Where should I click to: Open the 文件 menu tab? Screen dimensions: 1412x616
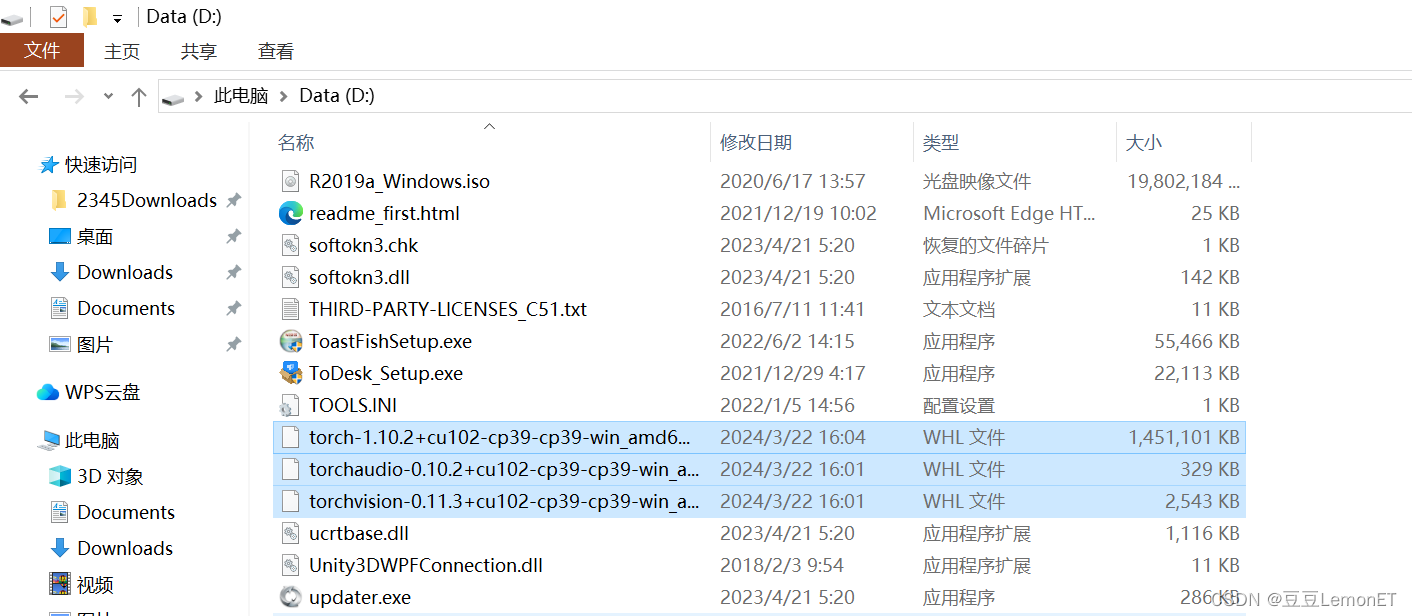(x=42, y=51)
